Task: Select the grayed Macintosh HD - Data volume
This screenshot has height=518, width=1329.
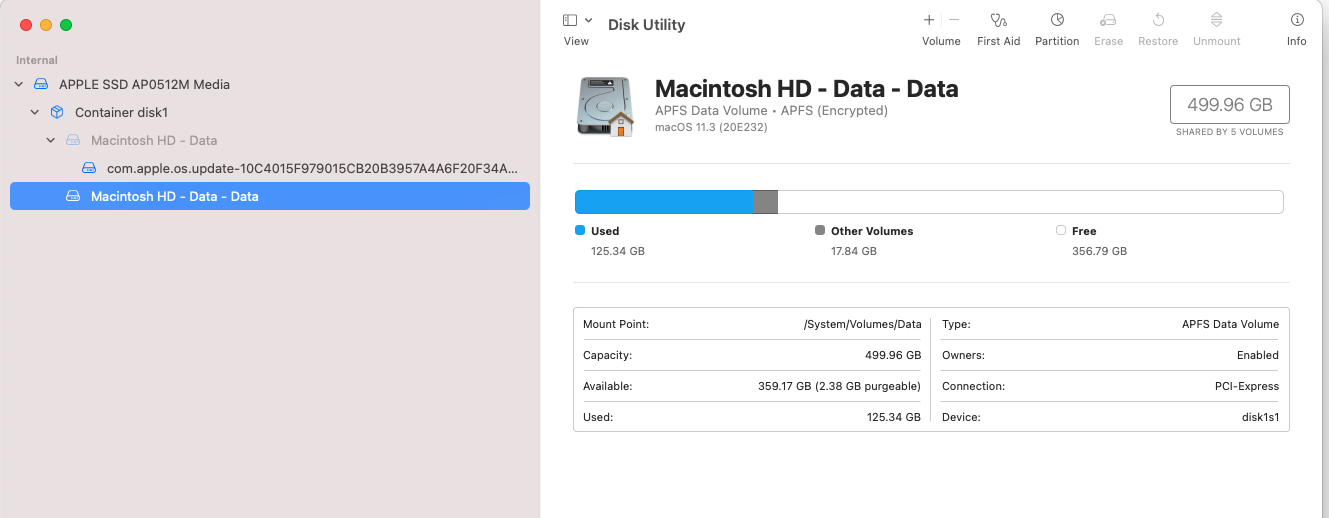Action: pos(154,140)
